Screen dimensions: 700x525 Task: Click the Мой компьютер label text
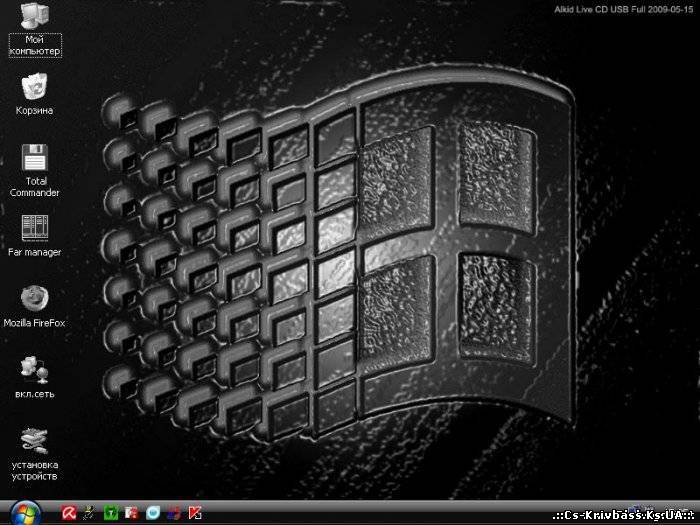(35, 45)
